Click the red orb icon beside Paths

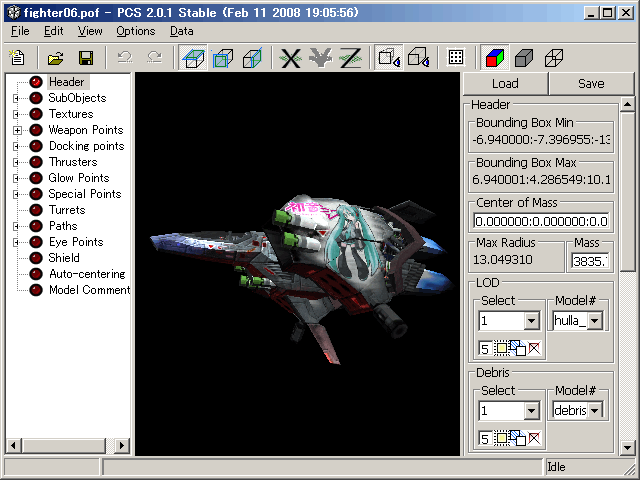pyautogui.click(x=36, y=226)
